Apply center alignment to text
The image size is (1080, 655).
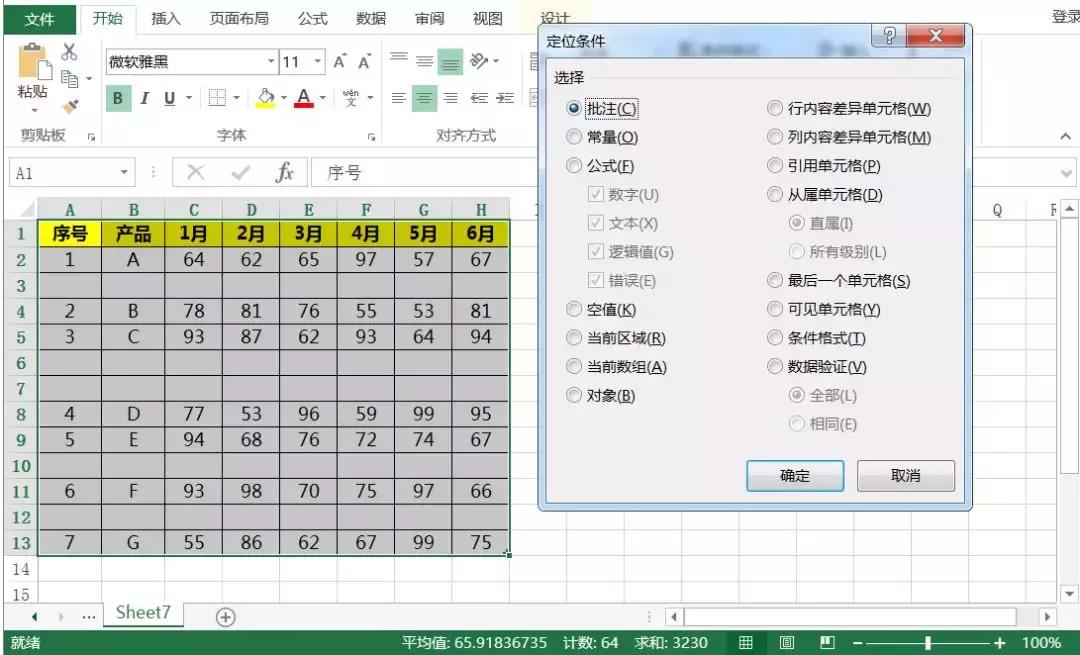pyautogui.click(x=424, y=97)
